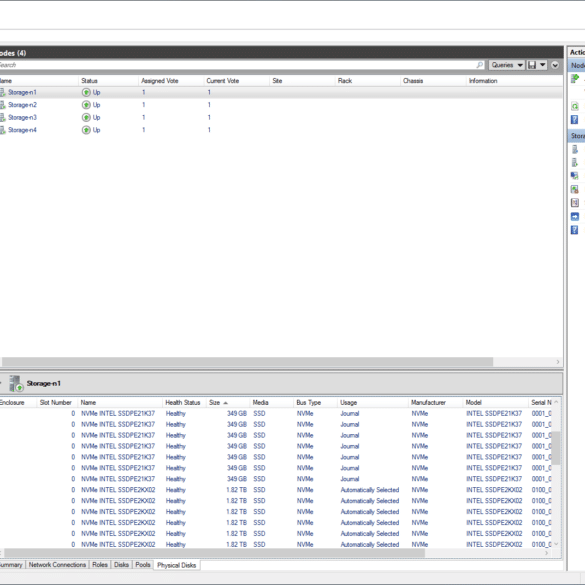
Task: Sort by Health Status column header
Action: pos(184,403)
